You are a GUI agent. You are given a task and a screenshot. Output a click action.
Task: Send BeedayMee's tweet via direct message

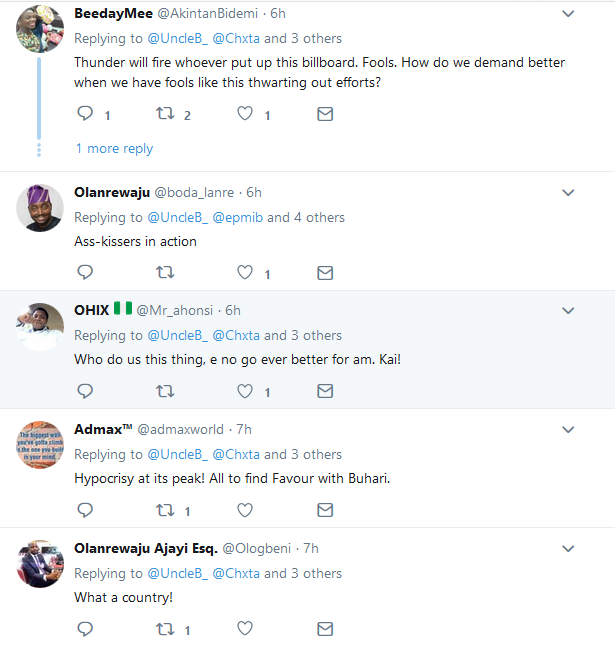coord(325,115)
